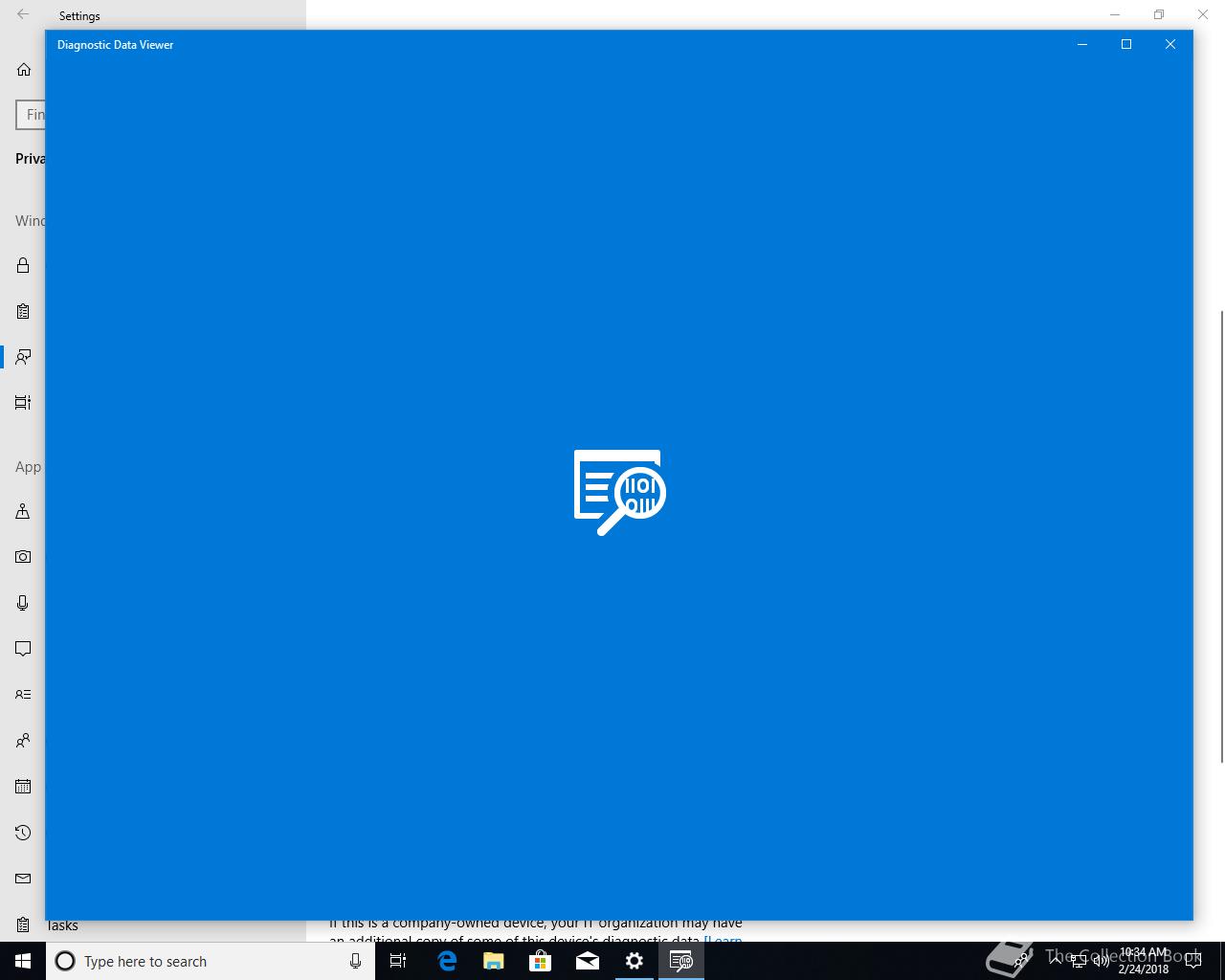Click the volume speaker tray icon
Screen dimensions: 1225x980
[x=1102, y=961]
